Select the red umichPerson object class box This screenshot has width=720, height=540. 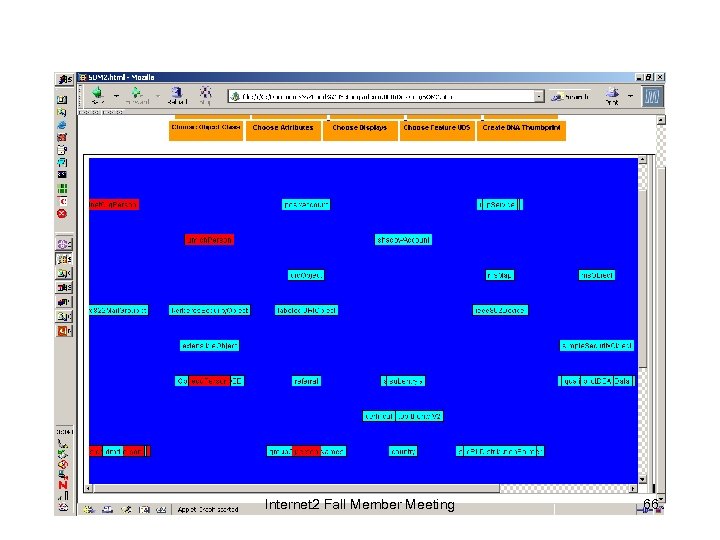click(x=209, y=240)
